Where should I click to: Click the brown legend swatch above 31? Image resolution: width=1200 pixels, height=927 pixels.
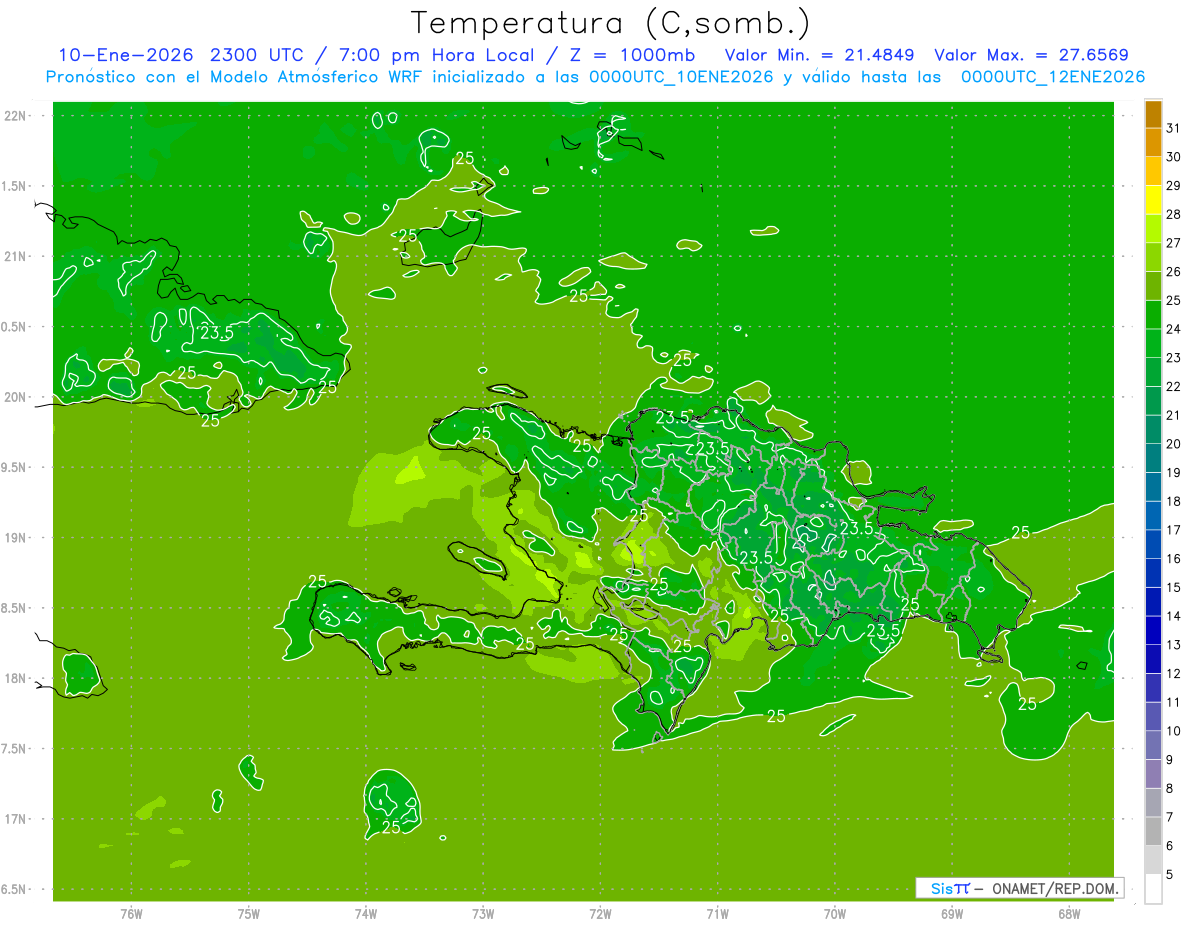click(x=1153, y=114)
